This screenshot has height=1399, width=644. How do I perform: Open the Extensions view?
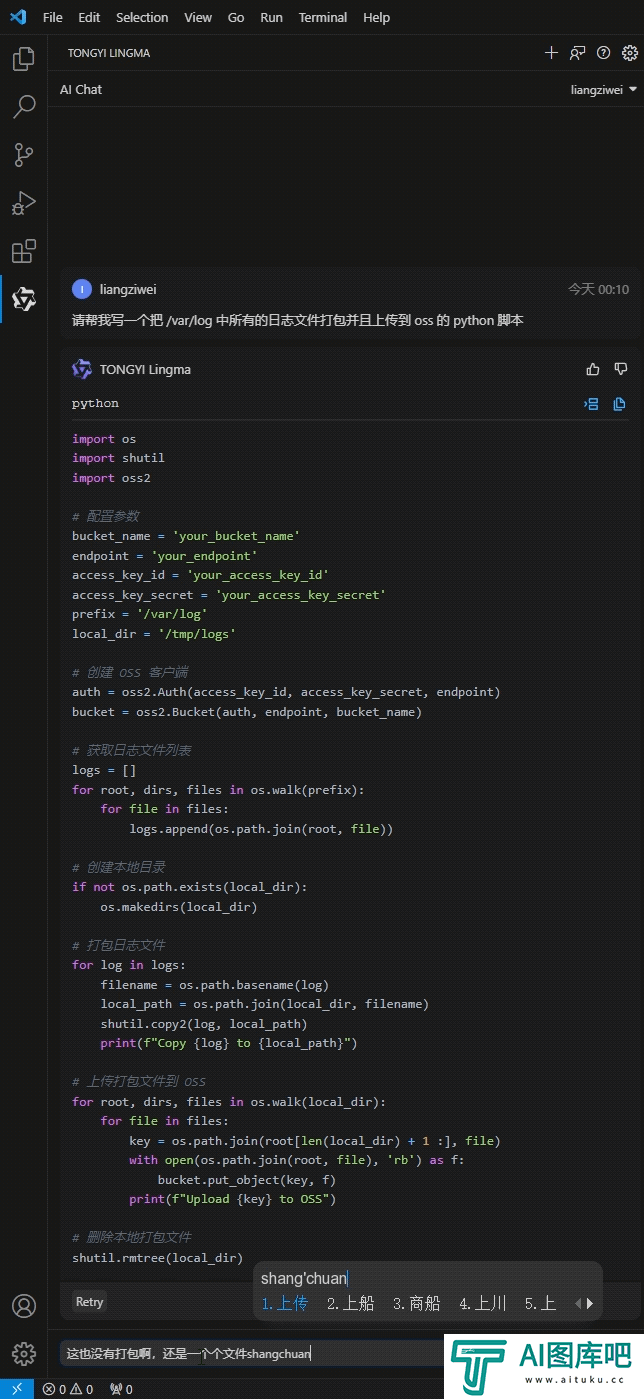(23, 250)
